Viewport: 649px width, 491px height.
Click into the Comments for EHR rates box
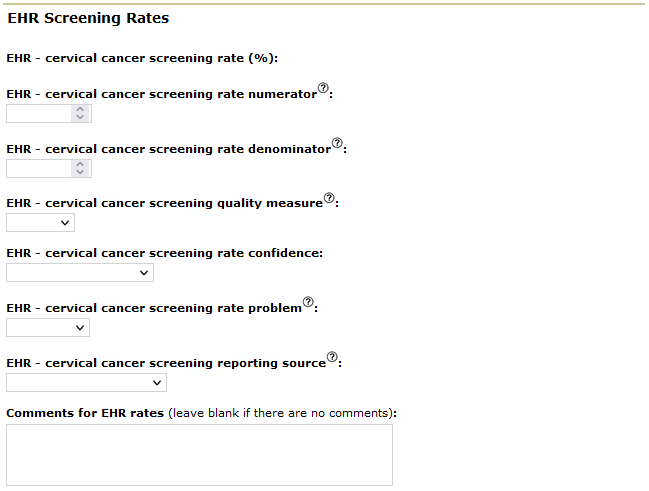coord(199,455)
